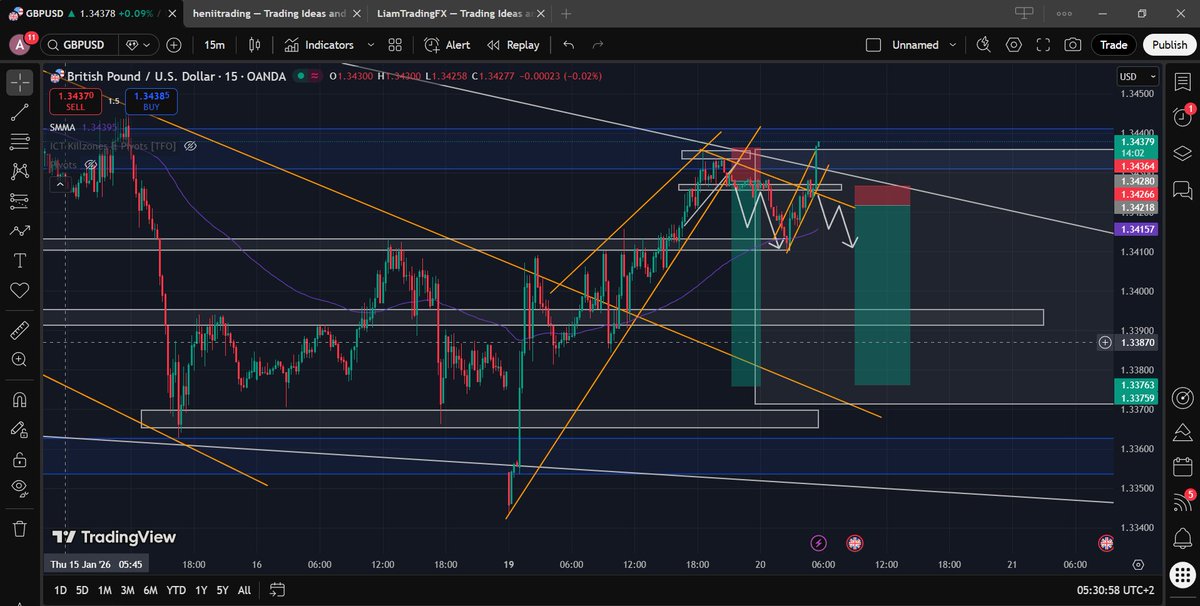Start bar Replay mode
1200x606 pixels.
(x=513, y=45)
